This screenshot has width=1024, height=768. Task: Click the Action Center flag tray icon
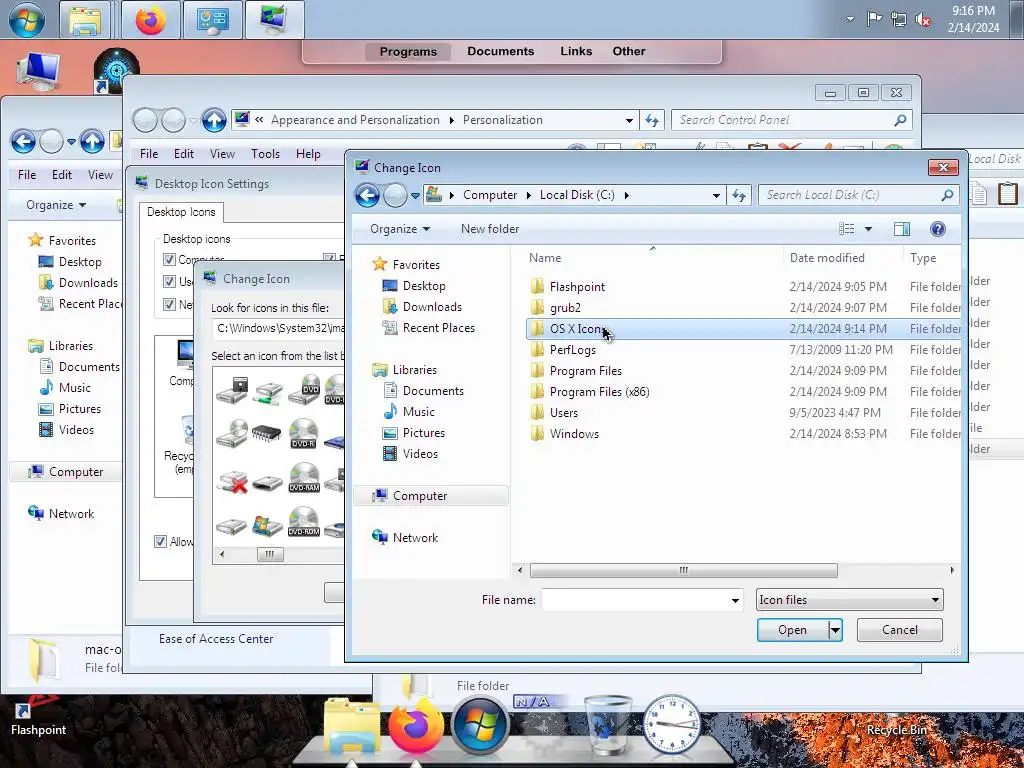coord(874,20)
